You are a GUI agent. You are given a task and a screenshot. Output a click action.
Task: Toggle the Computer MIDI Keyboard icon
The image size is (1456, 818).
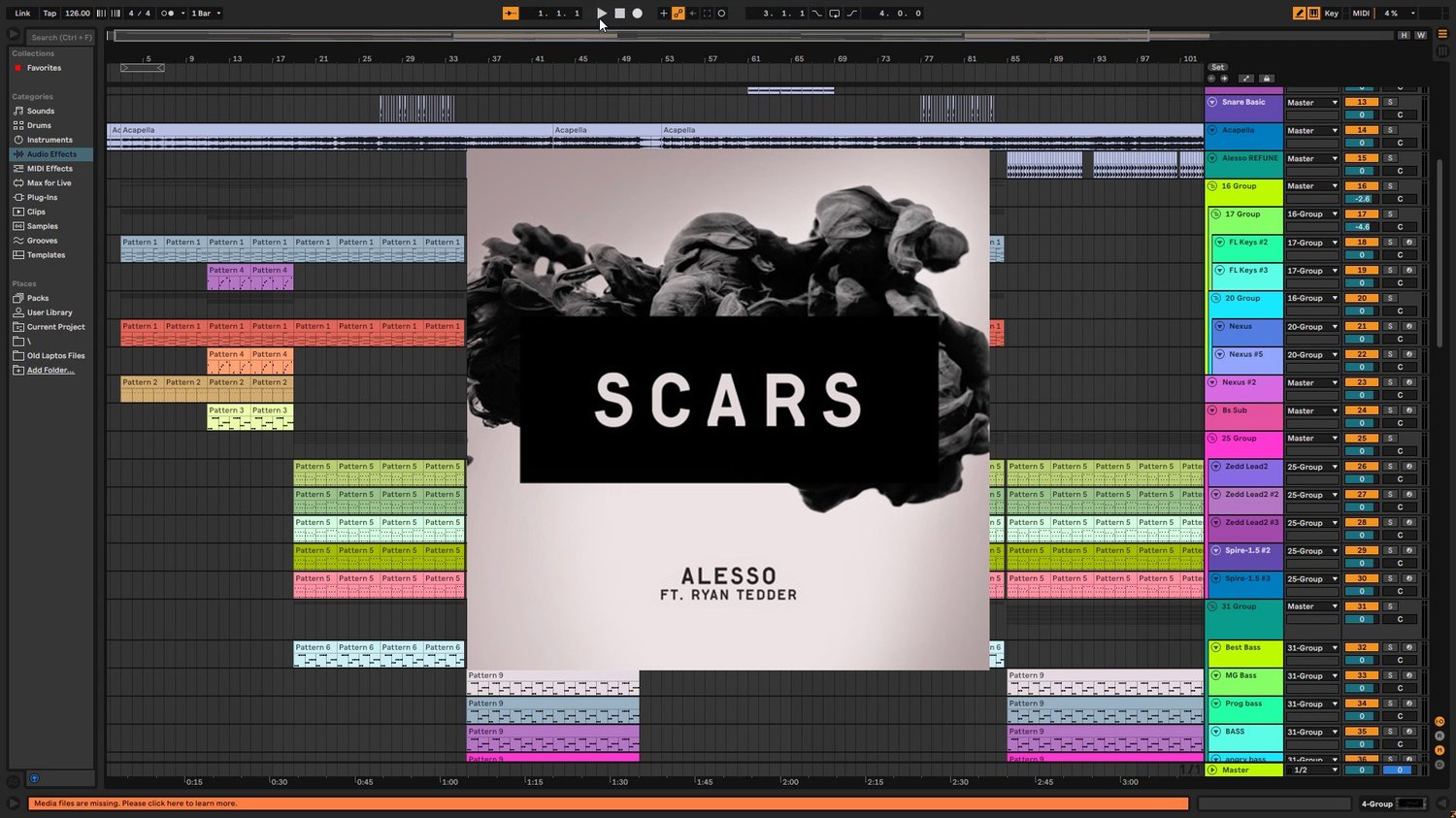click(x=1313, y=14)
